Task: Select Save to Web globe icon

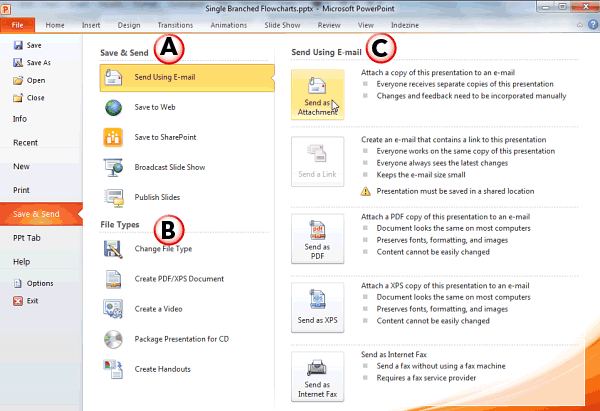Action: pyautogui.click(x=114, y=108)
